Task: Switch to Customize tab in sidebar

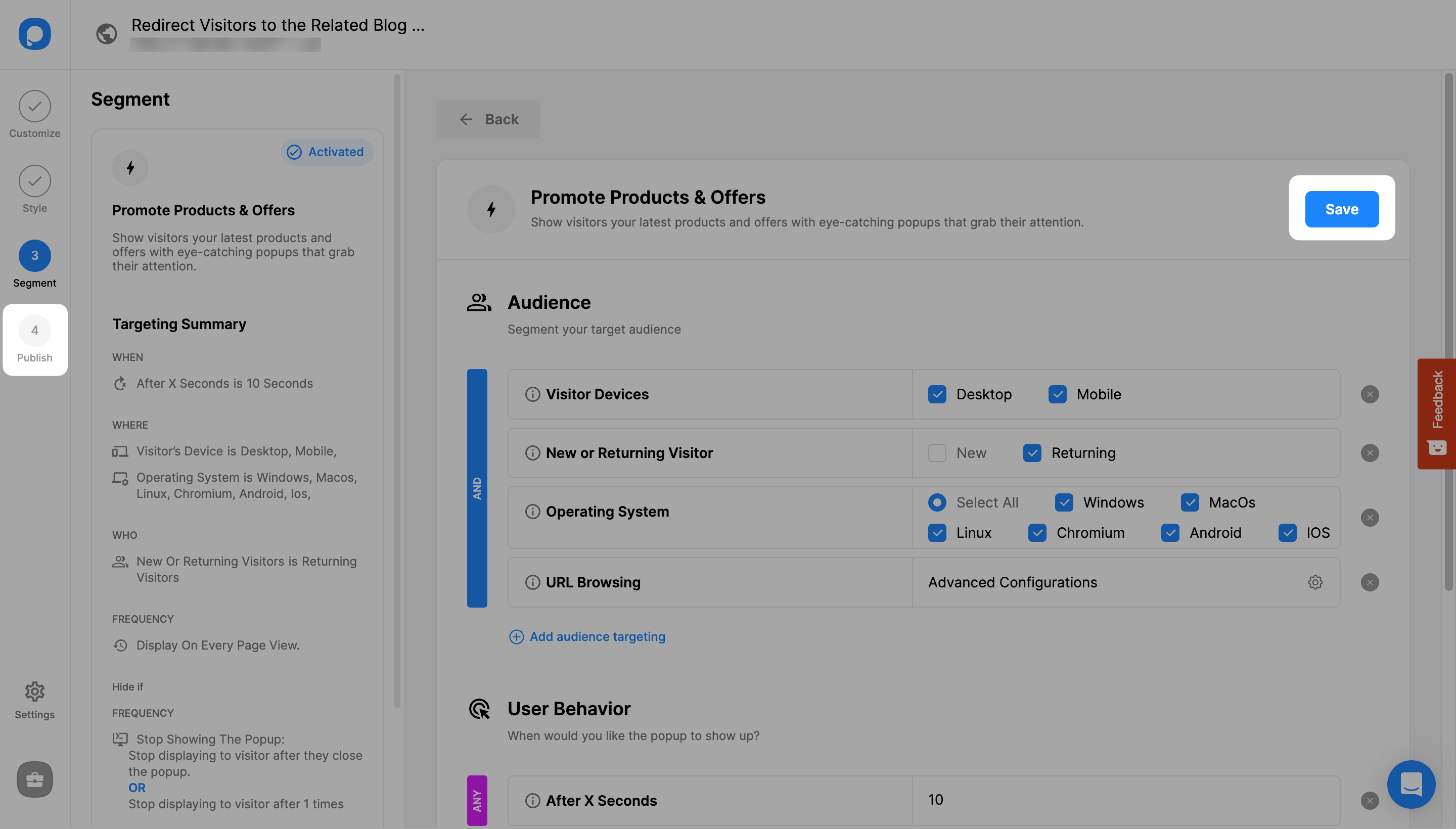Action: click(x=35, y=113)
